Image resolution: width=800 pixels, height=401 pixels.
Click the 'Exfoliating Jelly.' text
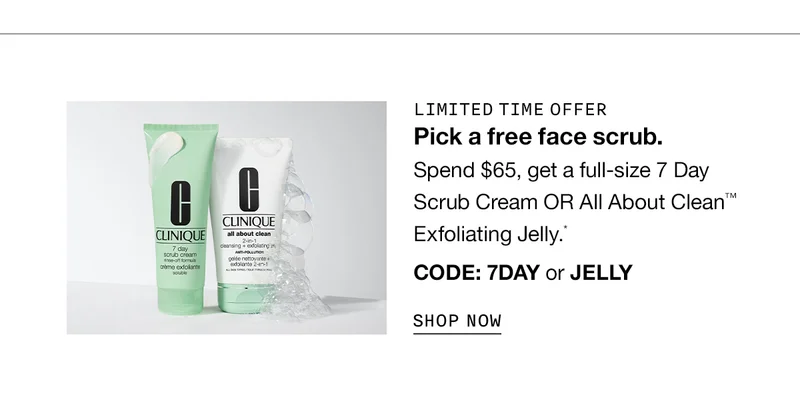[490, 235]
